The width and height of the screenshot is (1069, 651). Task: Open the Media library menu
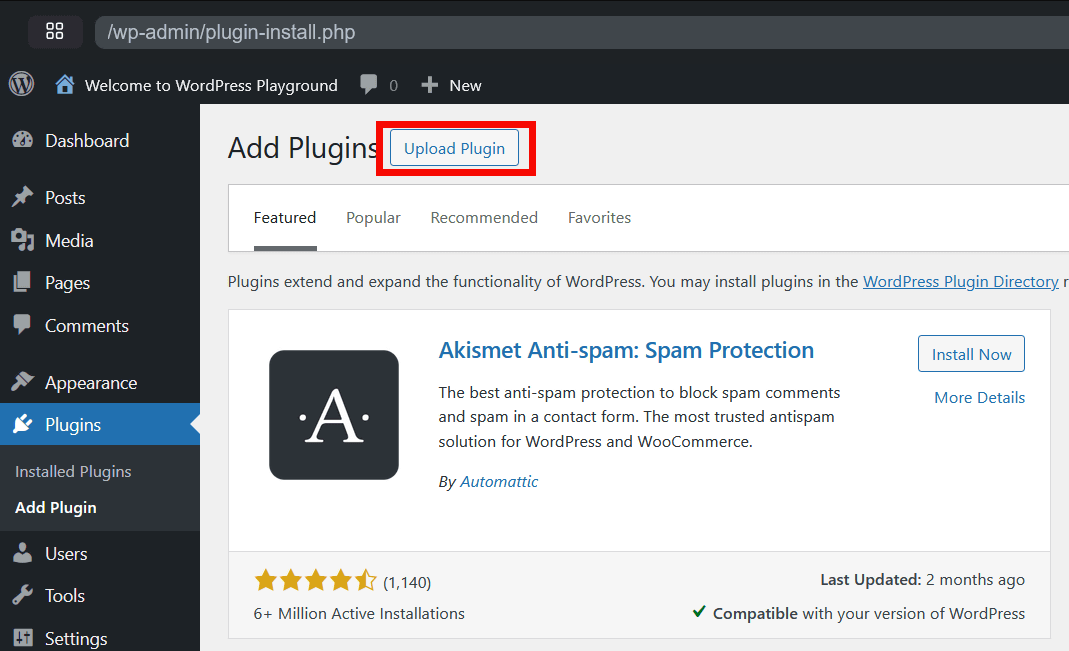68,241
